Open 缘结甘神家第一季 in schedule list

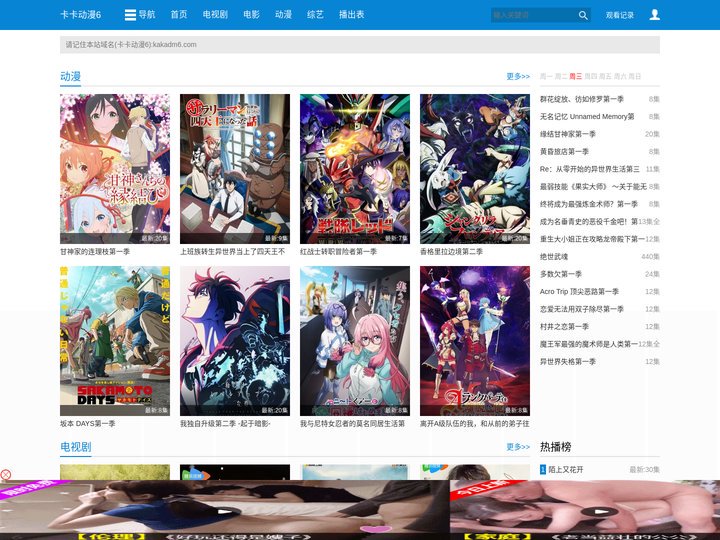click(x=568, y=134)
